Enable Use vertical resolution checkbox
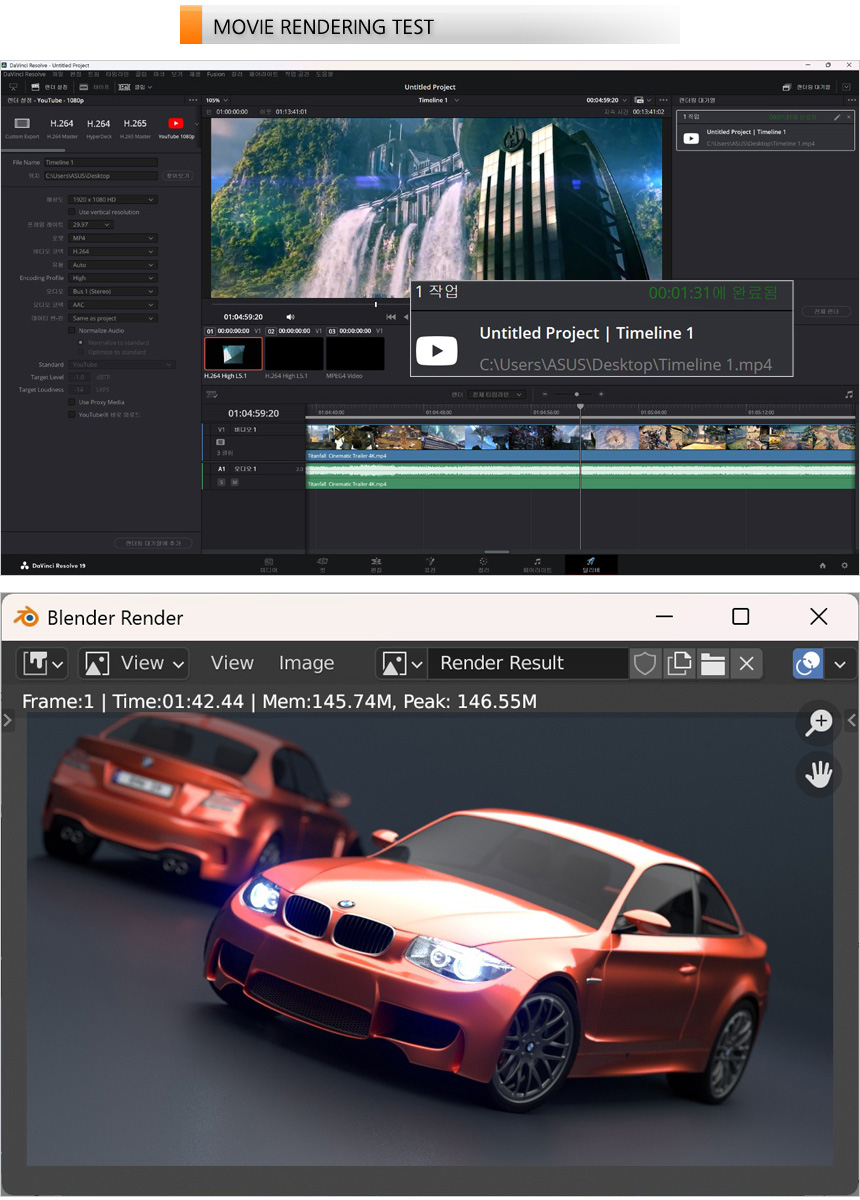The height and width of the screenshot is (1200, 860). (71, 212)
